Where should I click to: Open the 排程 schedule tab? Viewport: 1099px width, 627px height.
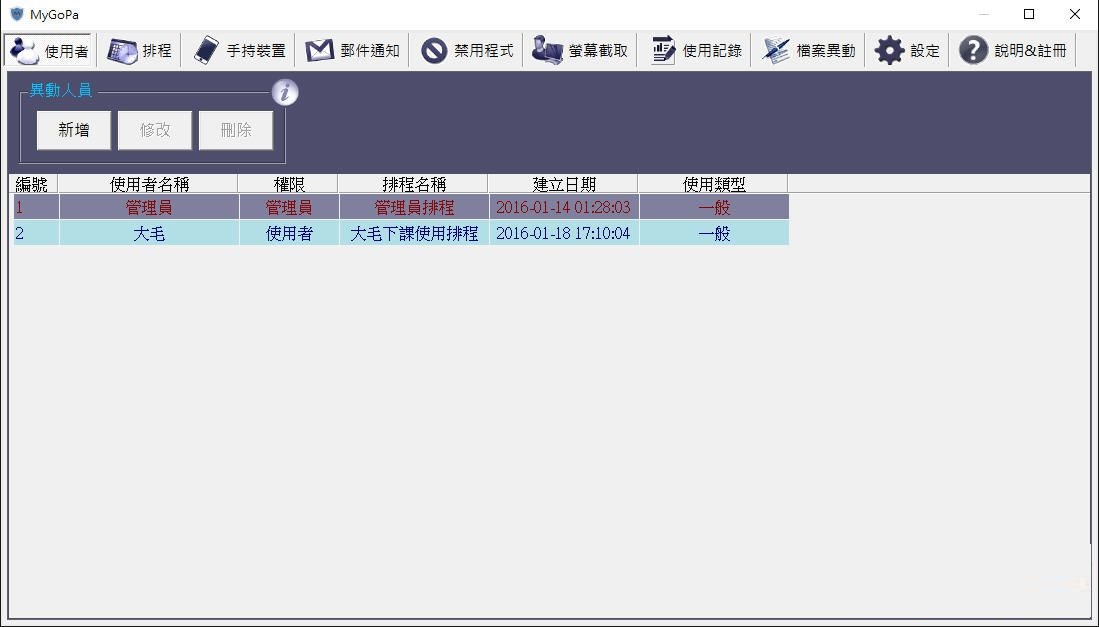(139, 50)
